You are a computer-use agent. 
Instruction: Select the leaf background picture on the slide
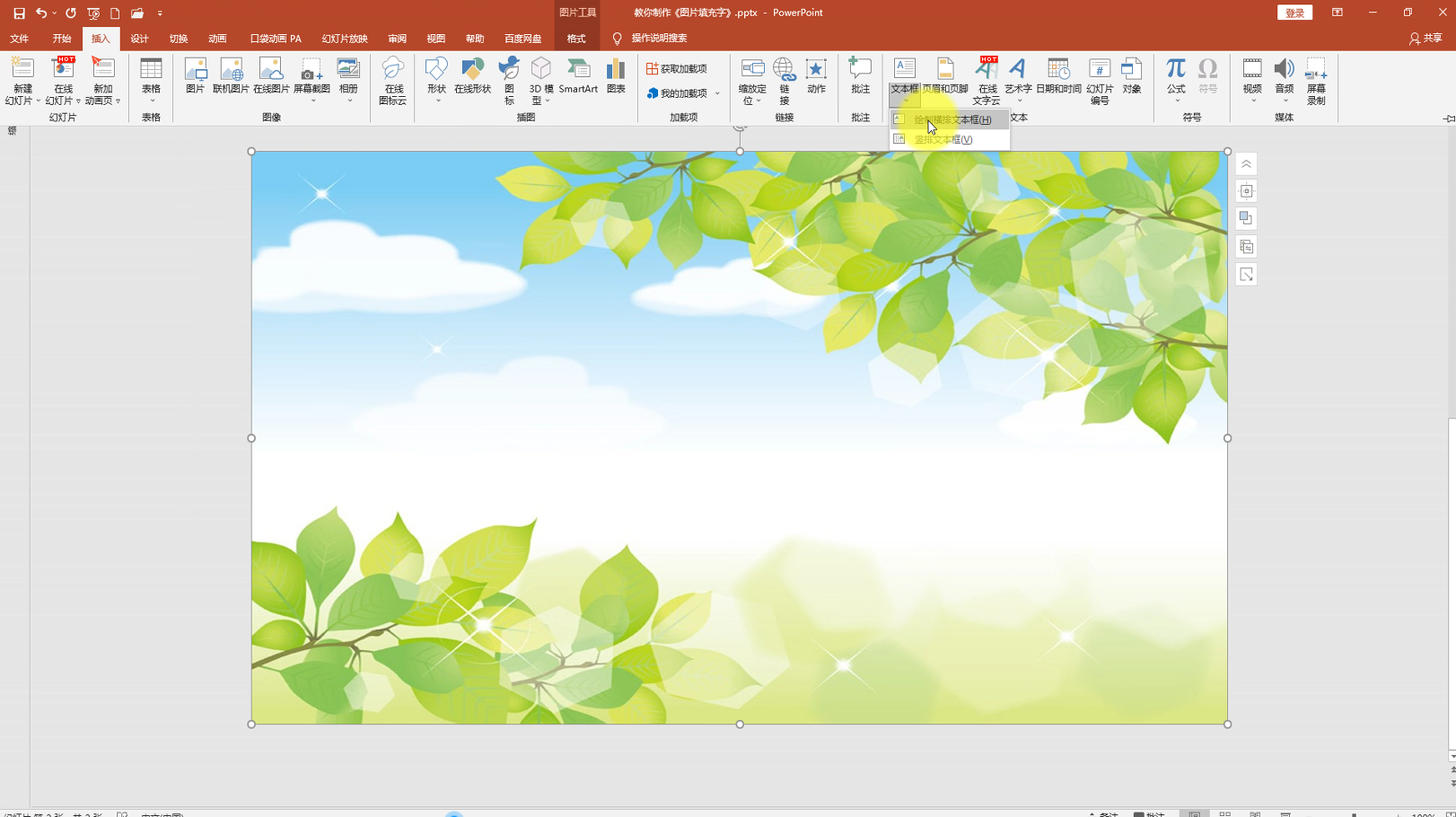(739, 437)
